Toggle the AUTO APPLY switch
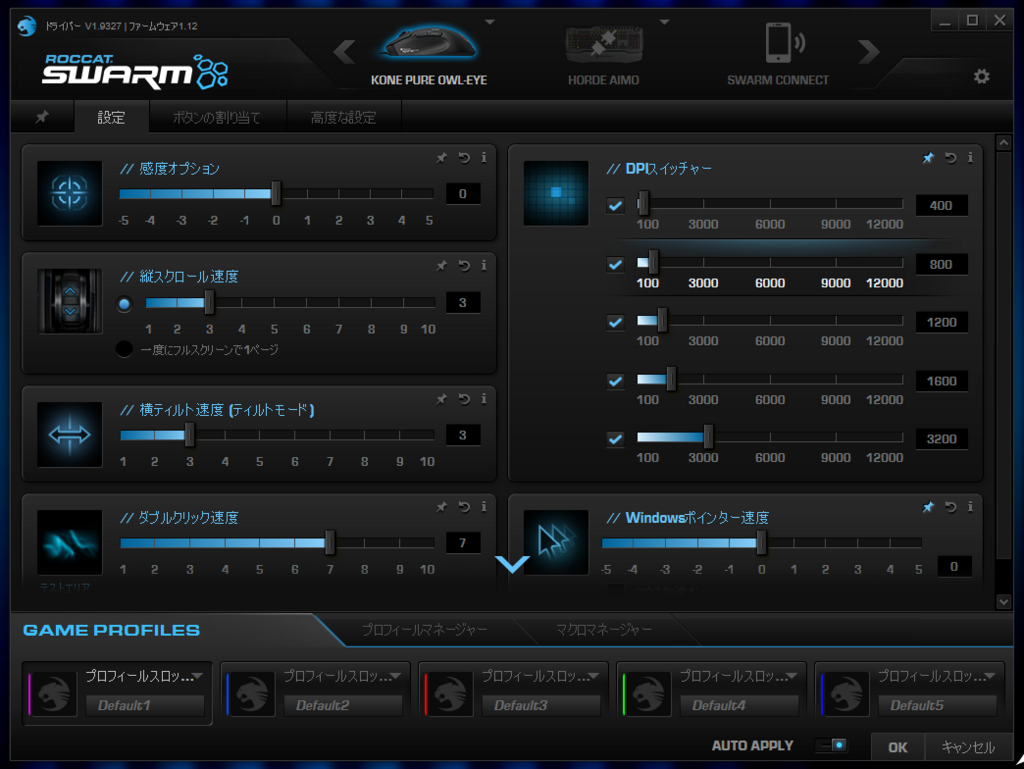The height and width of the screenshot is (769, 1024). click(x=831, y=745)
